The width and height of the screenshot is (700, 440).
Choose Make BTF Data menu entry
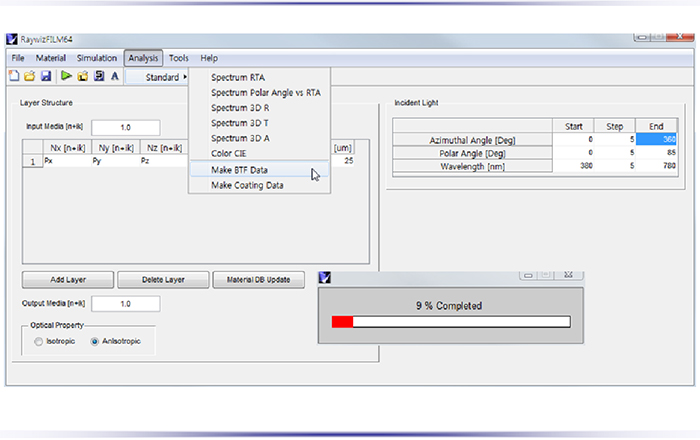(239, 170)
